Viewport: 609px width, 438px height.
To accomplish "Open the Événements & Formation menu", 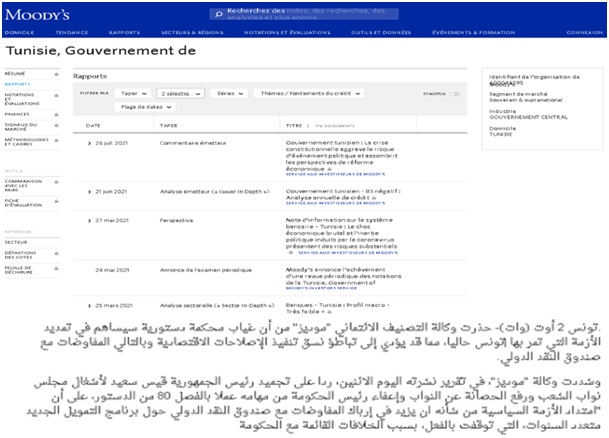I will coord(473,33).
